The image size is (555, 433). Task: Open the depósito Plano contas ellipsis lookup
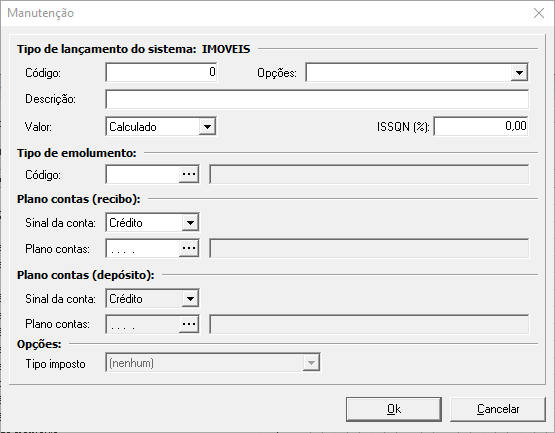pyautogui.click(x=189, y=324)
